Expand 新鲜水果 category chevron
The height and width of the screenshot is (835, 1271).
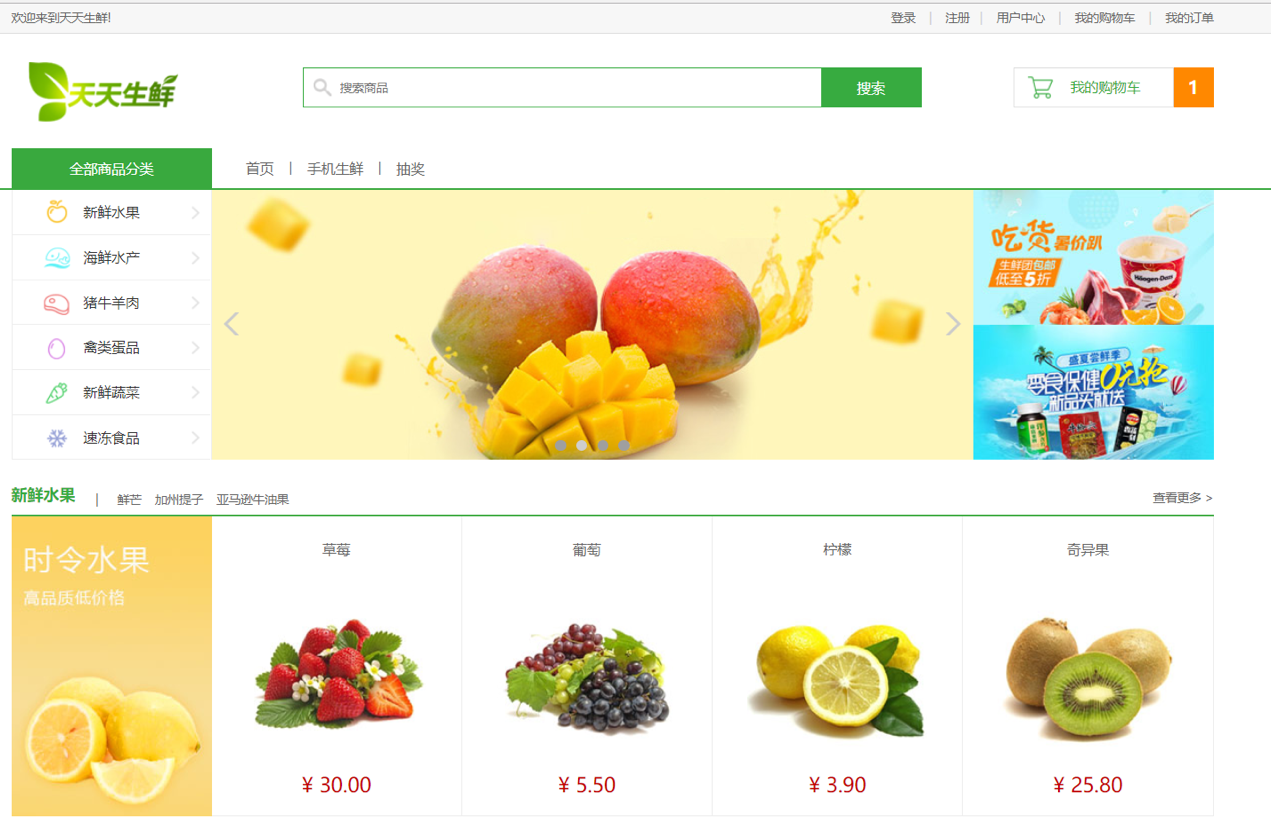pos(195,213)
